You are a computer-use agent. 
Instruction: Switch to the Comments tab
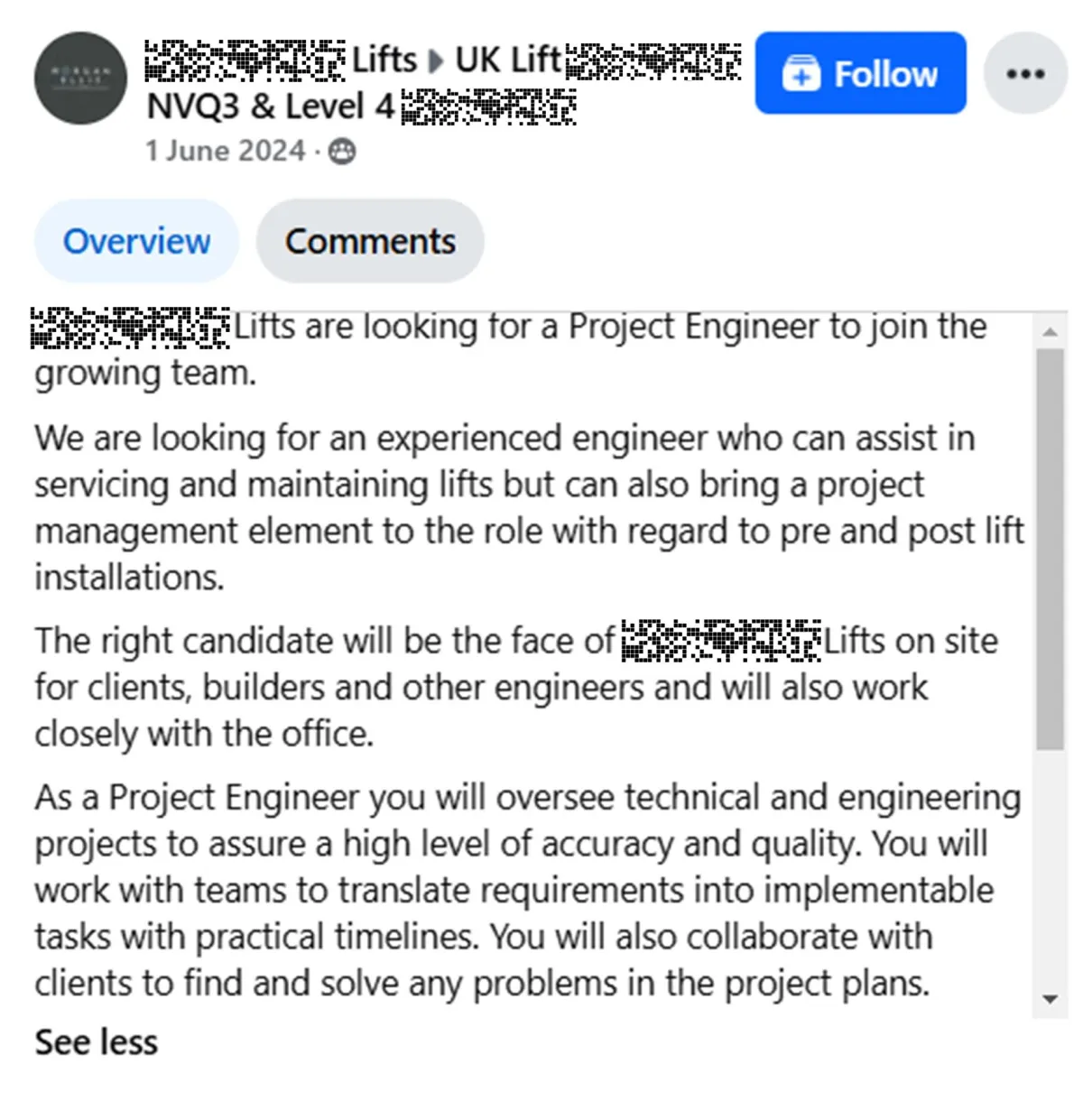[370, 241]
